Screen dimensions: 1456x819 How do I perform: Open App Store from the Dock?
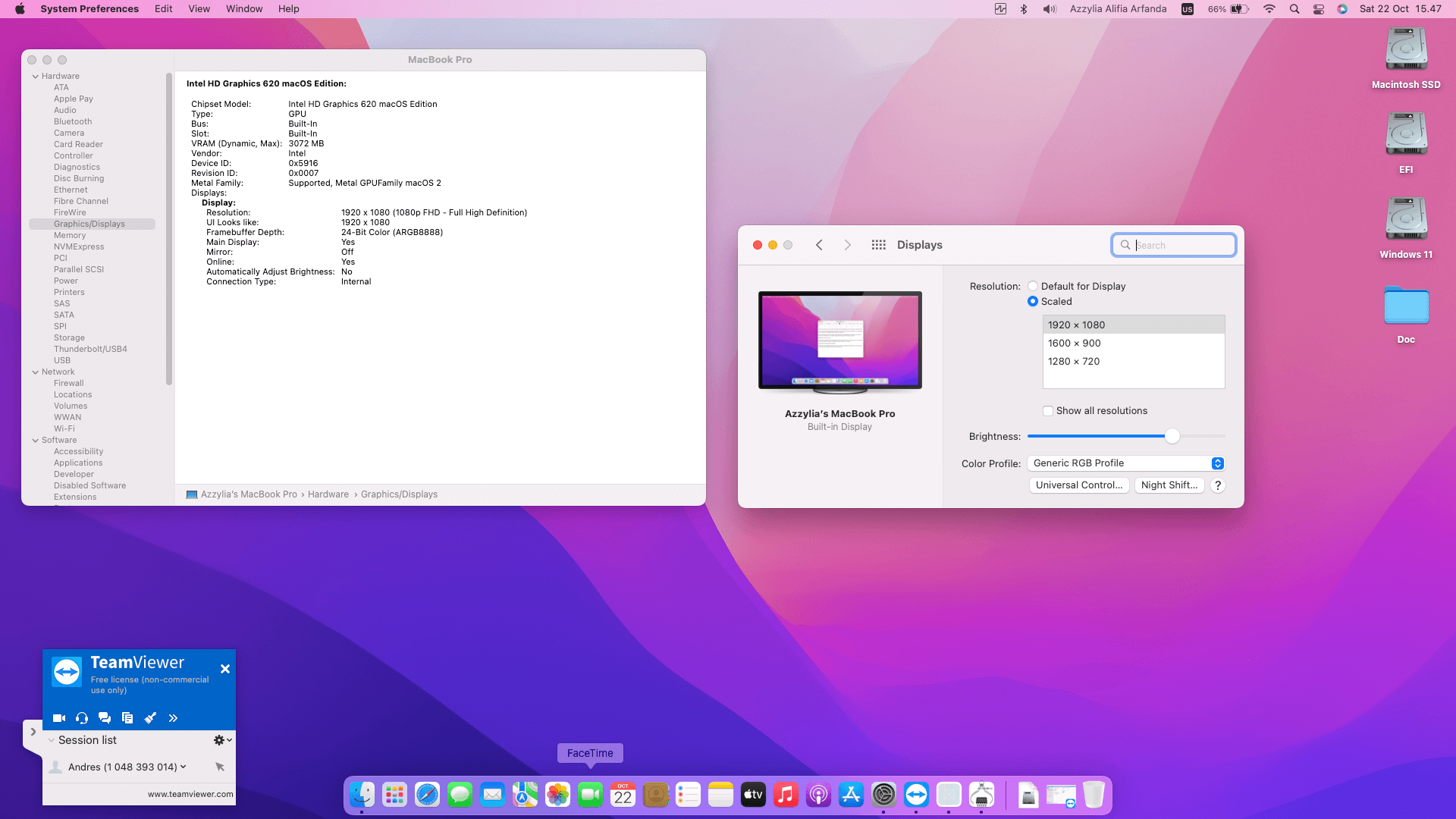[x=851, y=795]
